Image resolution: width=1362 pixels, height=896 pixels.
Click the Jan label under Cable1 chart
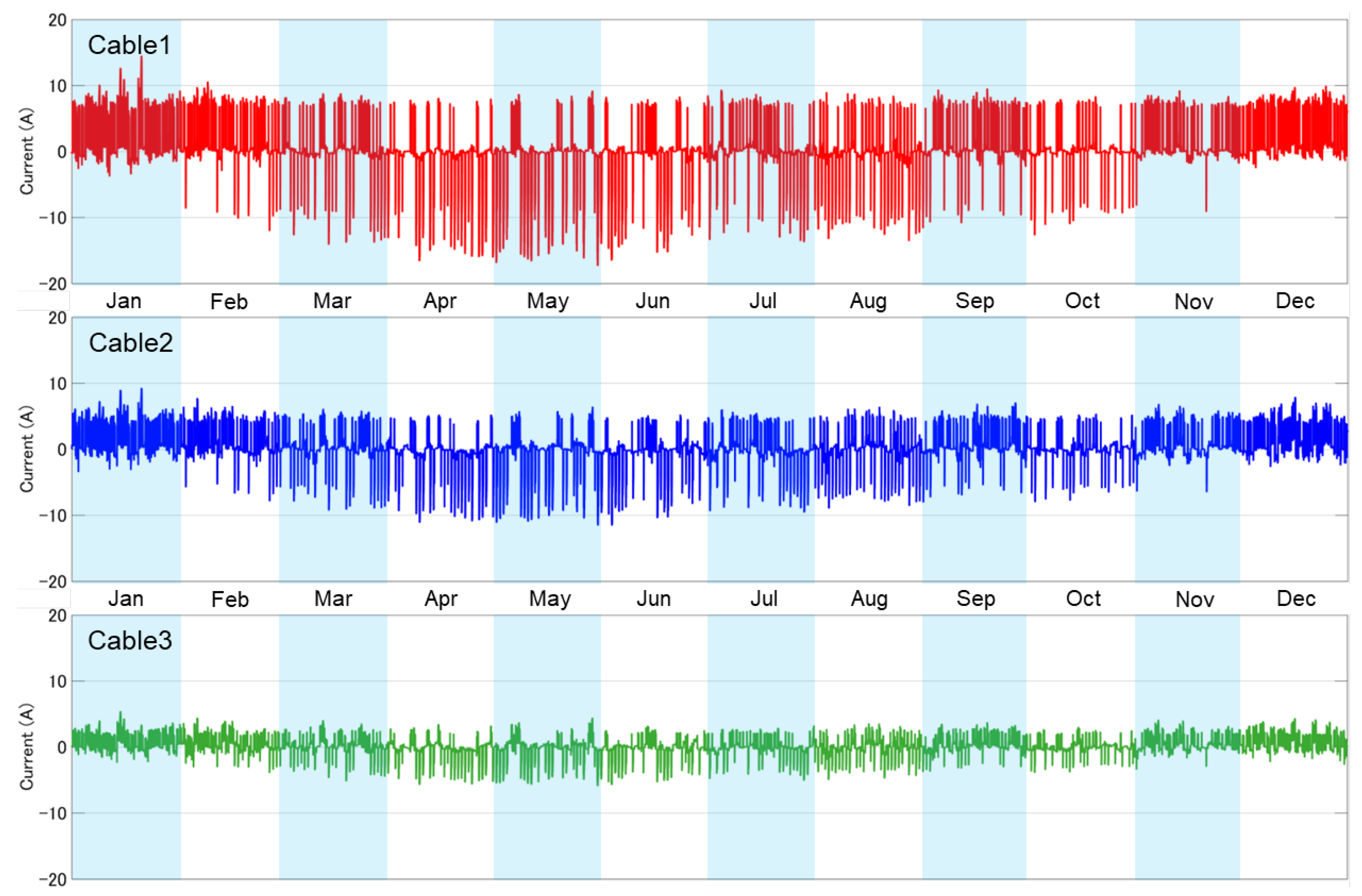[x=123, y=301]
